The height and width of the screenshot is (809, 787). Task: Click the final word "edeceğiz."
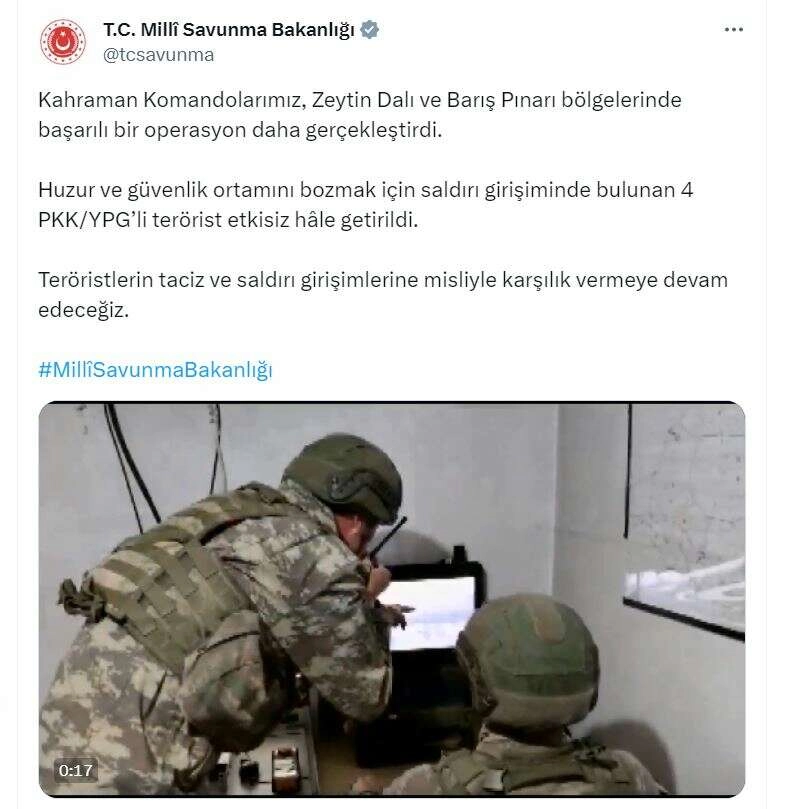84,311
